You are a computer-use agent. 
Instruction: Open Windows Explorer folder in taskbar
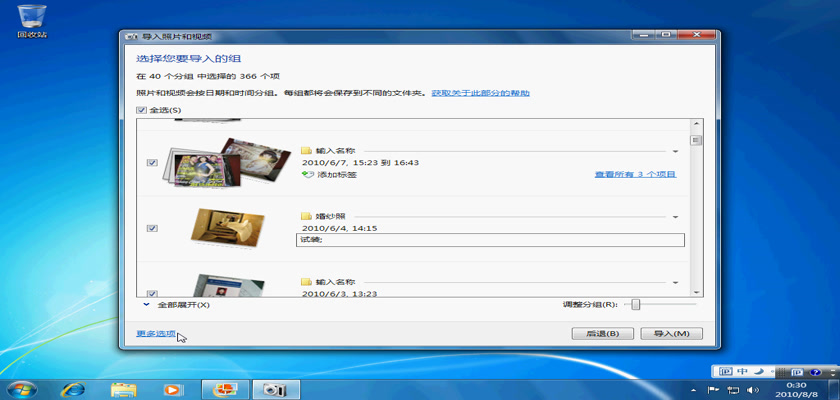(123, 388)
